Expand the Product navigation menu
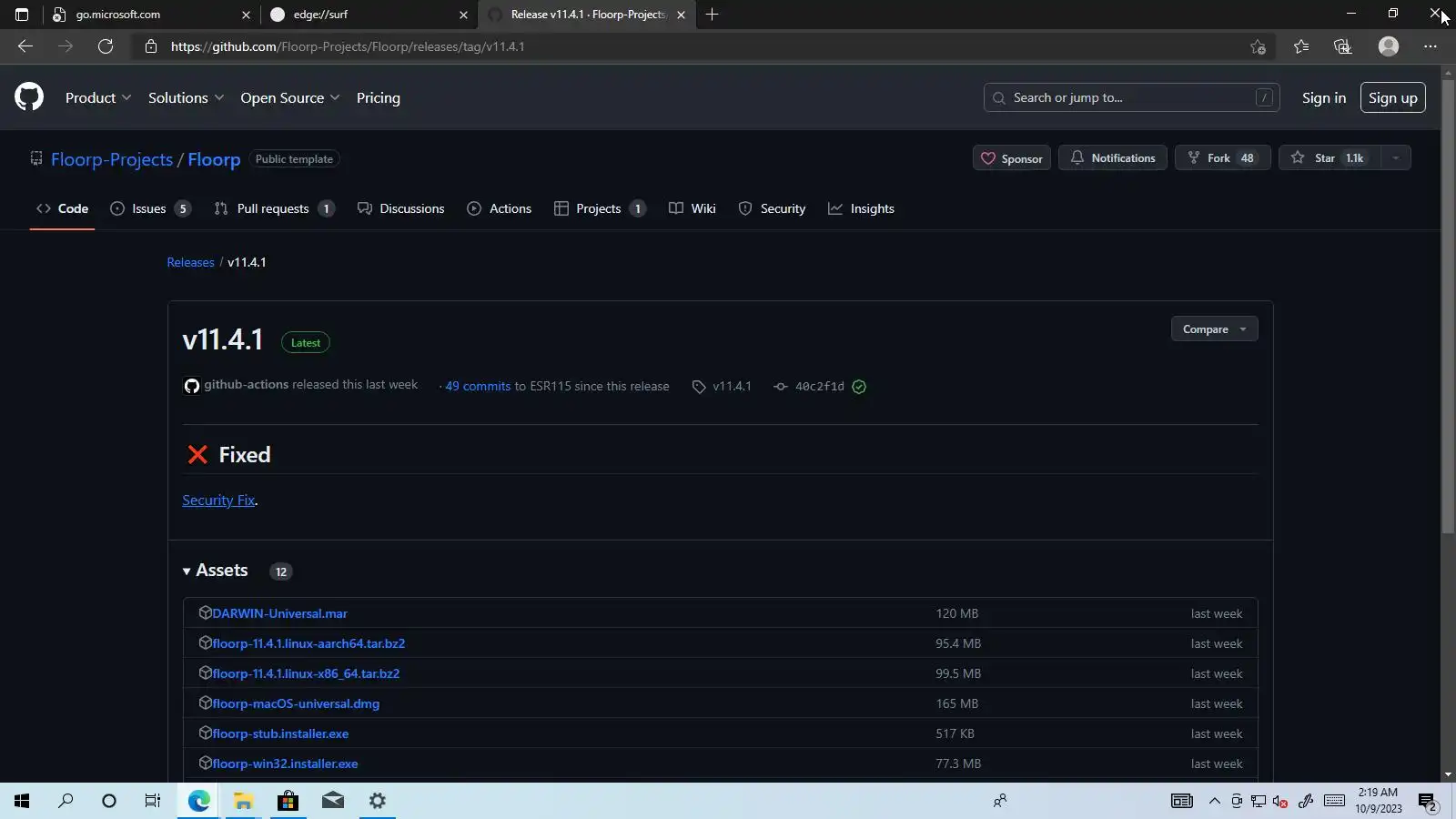Viewport: 1456px width, 819px height. pyautogui.click(x=98, y=97)
